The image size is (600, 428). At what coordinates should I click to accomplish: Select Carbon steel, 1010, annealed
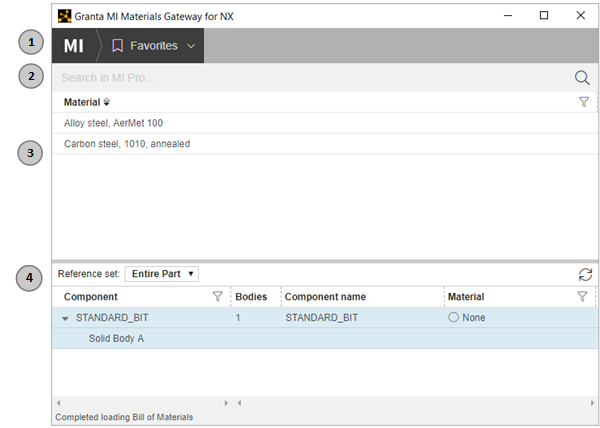pos(127,144)
